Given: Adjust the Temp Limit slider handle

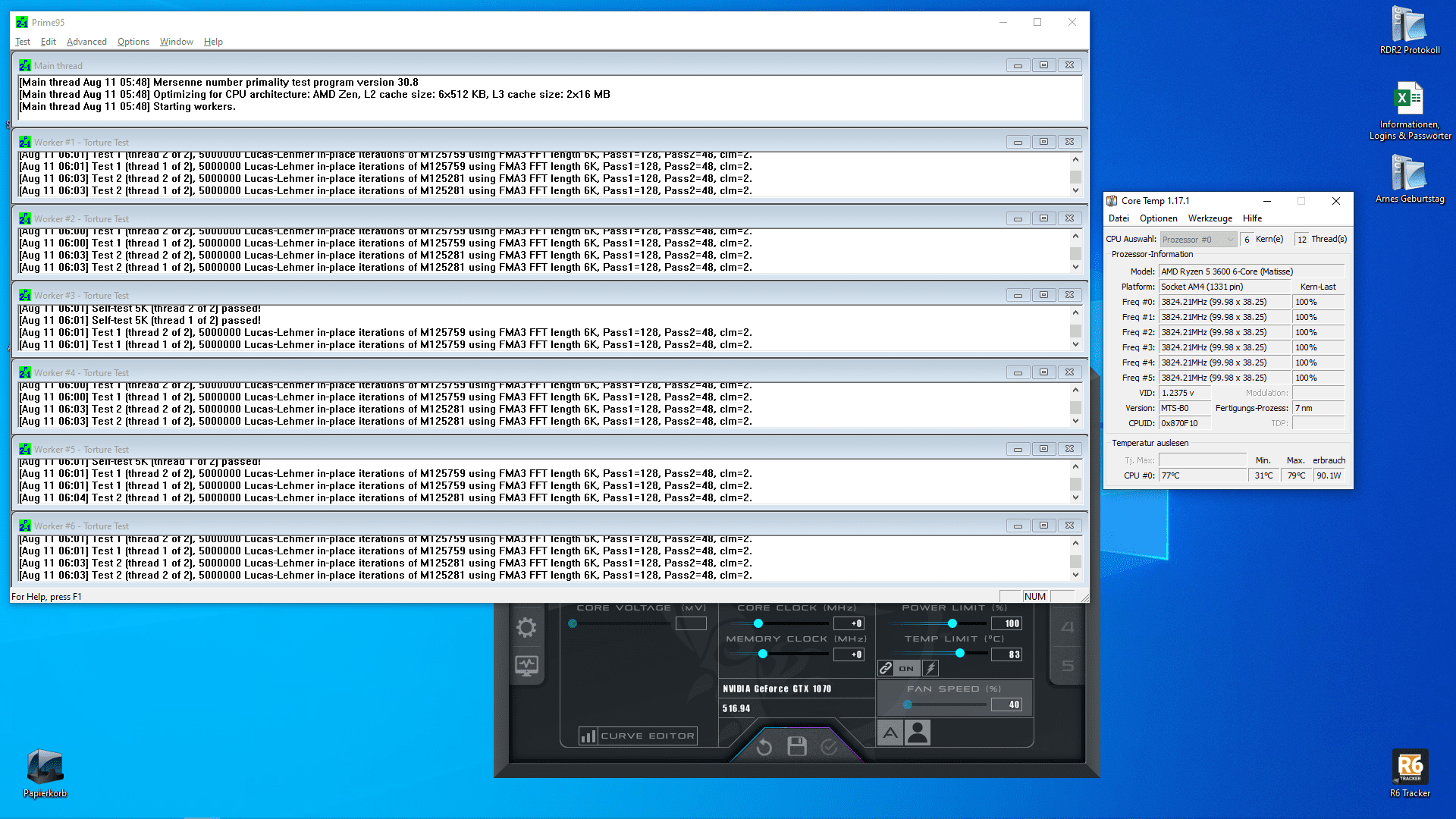Looking at the screenshot, I should (960, 653).
